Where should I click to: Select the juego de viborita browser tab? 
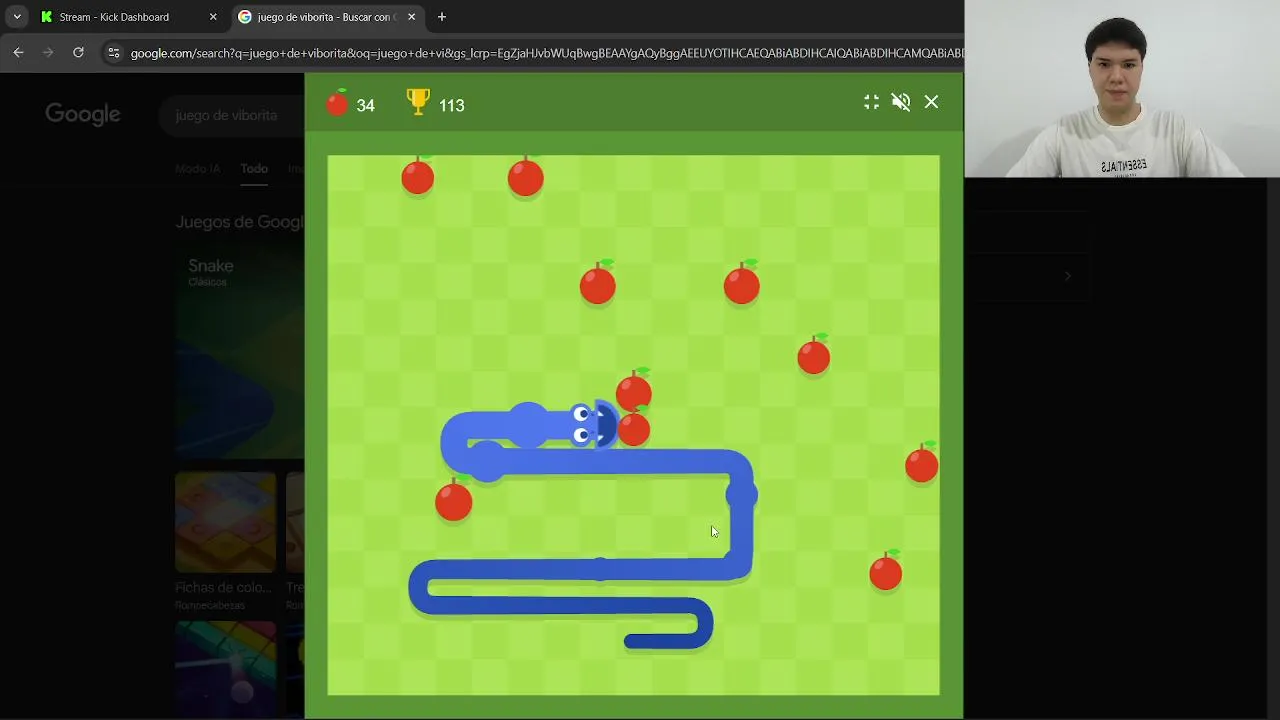coord(326,17)
